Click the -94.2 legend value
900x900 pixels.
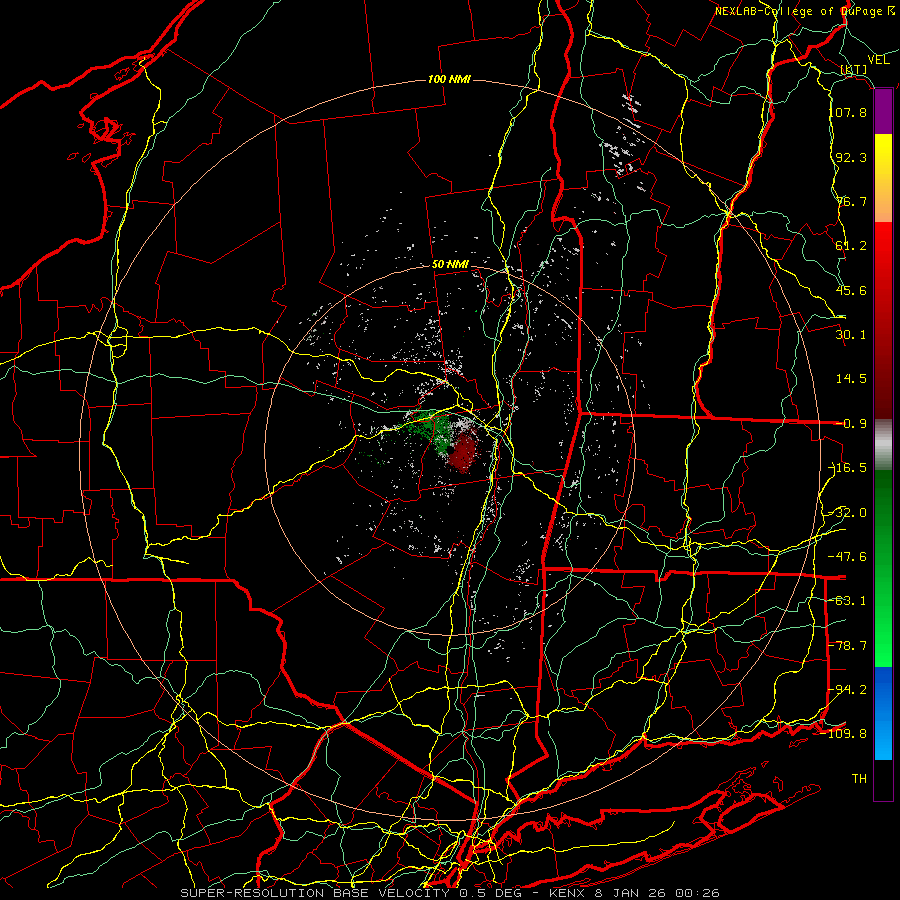click(848, 689)
